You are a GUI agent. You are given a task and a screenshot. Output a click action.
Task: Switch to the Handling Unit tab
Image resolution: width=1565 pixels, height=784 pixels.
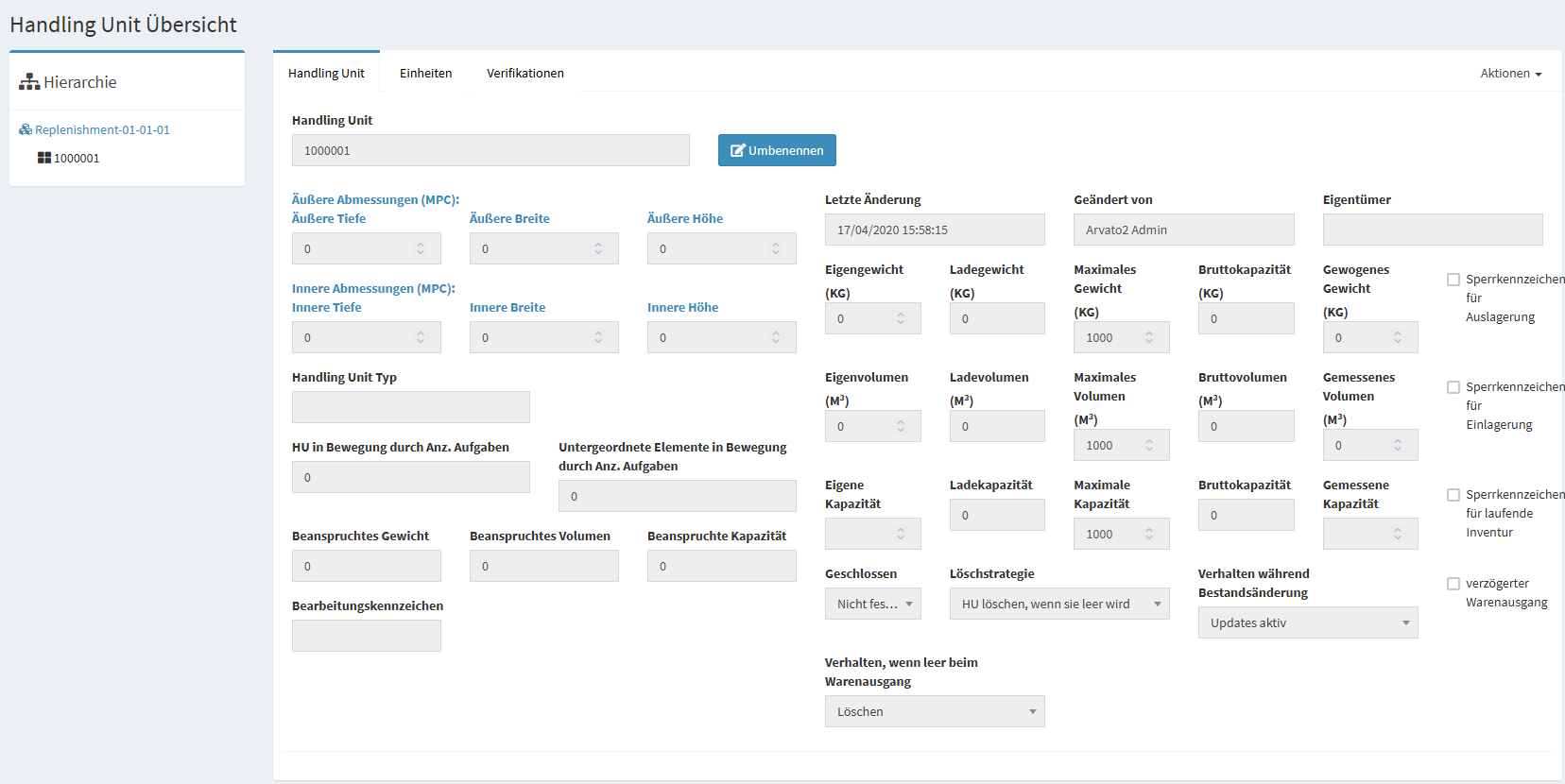(326, 73)
